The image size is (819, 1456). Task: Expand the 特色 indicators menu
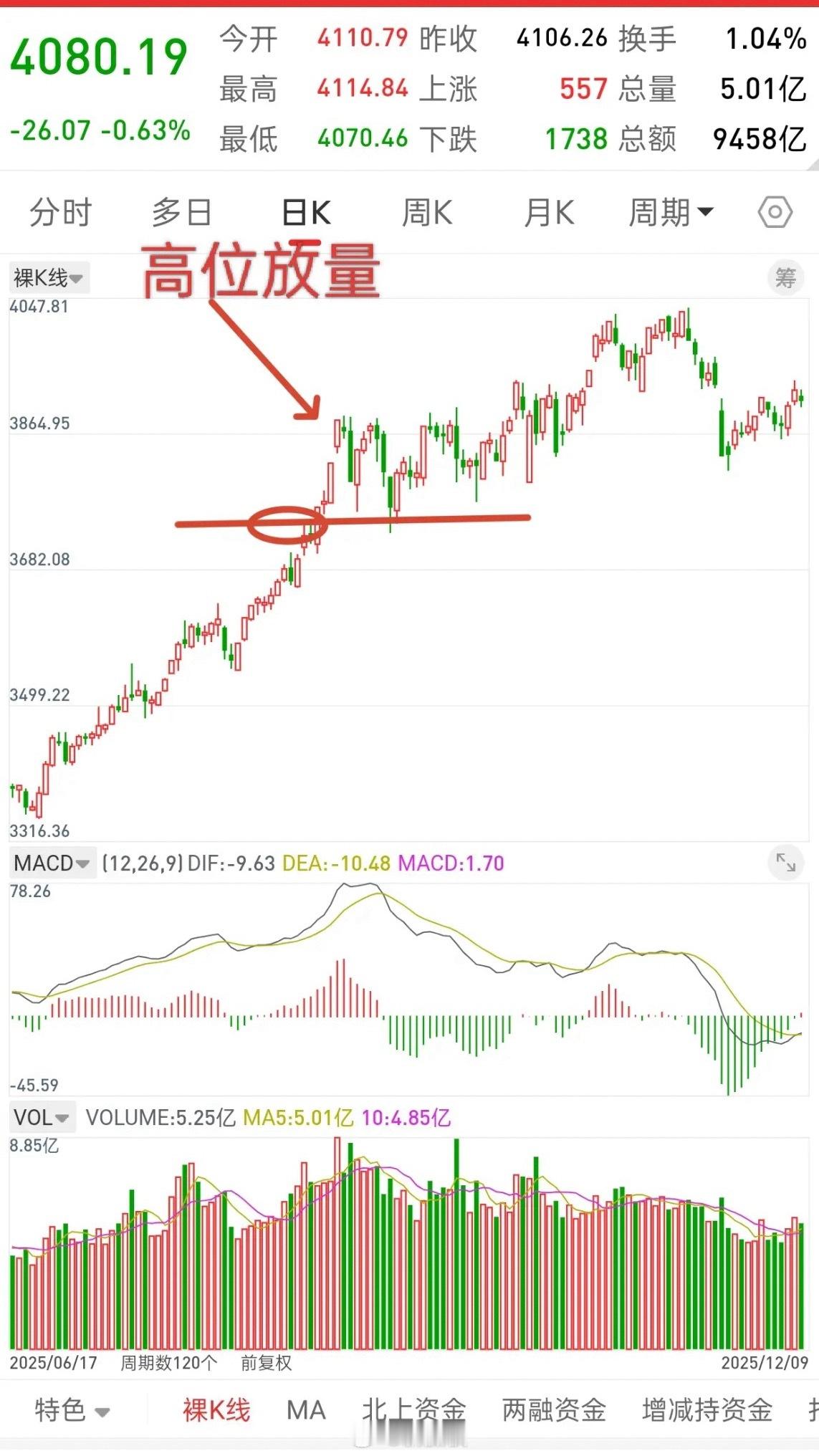point(72,1410)
